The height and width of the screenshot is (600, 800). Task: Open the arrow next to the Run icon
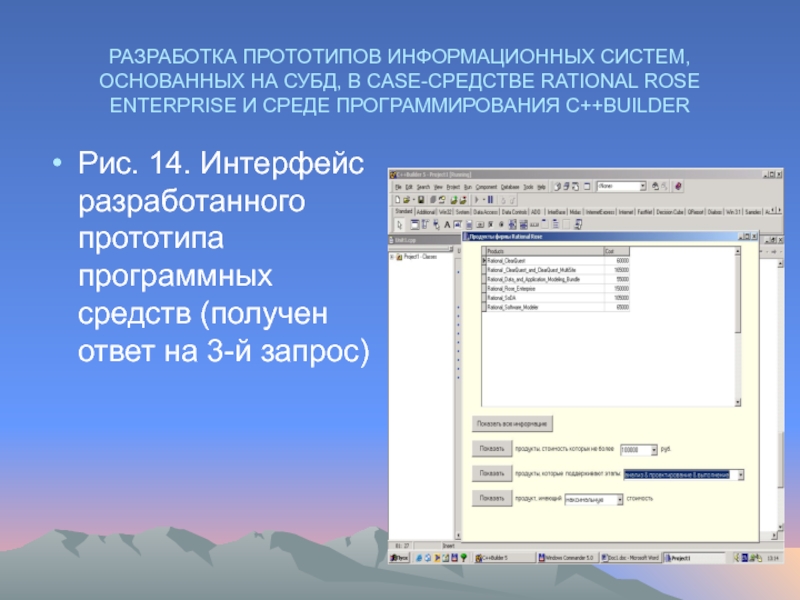[x=484, y=199]
